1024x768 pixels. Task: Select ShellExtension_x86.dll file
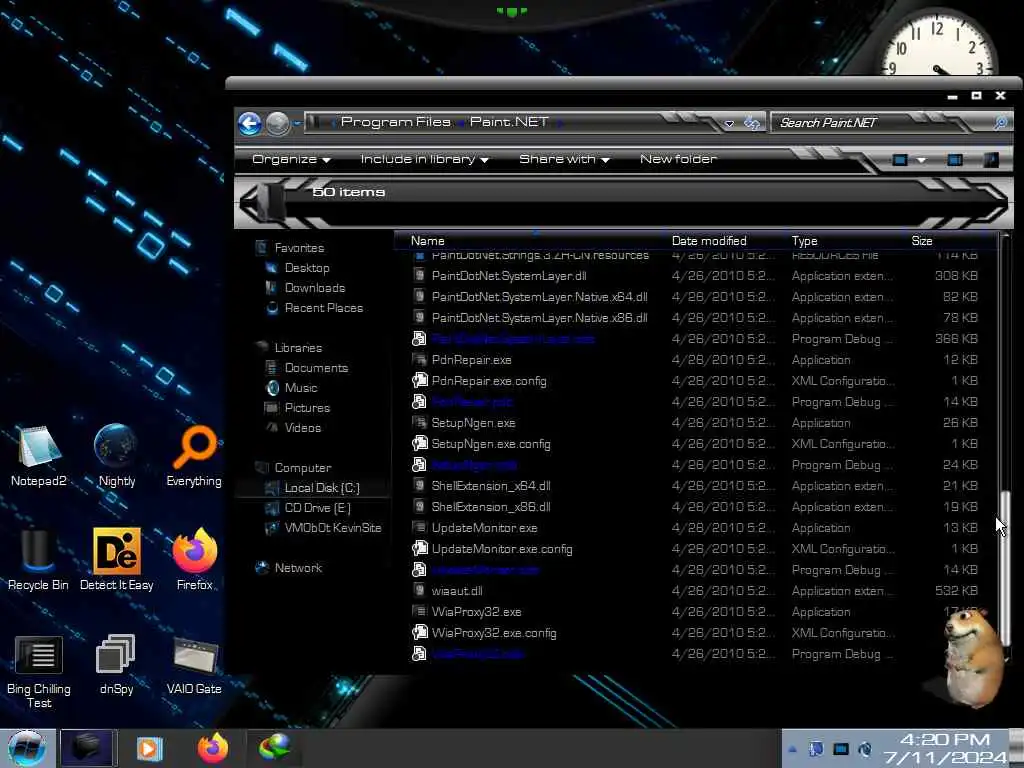pyautogui.click(x=490, y=507)
